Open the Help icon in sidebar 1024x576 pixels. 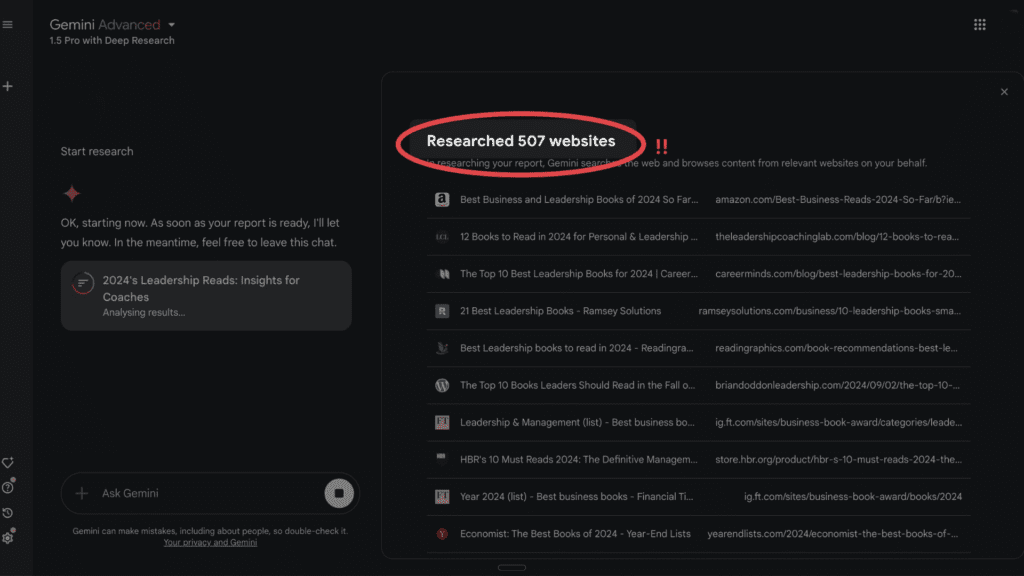point(8,487)
